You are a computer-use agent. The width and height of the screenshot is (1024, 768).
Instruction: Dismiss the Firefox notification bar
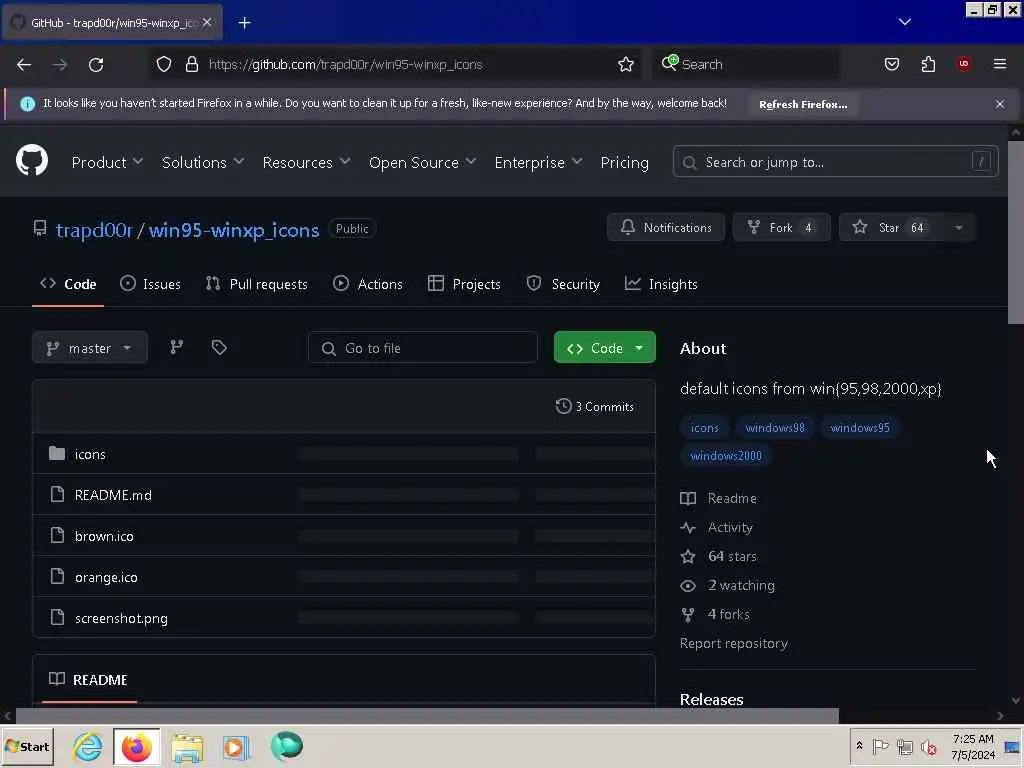[999, 104]
